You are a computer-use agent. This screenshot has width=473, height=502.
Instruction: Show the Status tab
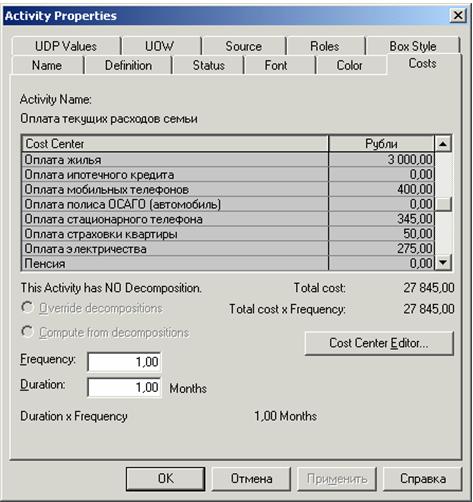pos(209,65)
